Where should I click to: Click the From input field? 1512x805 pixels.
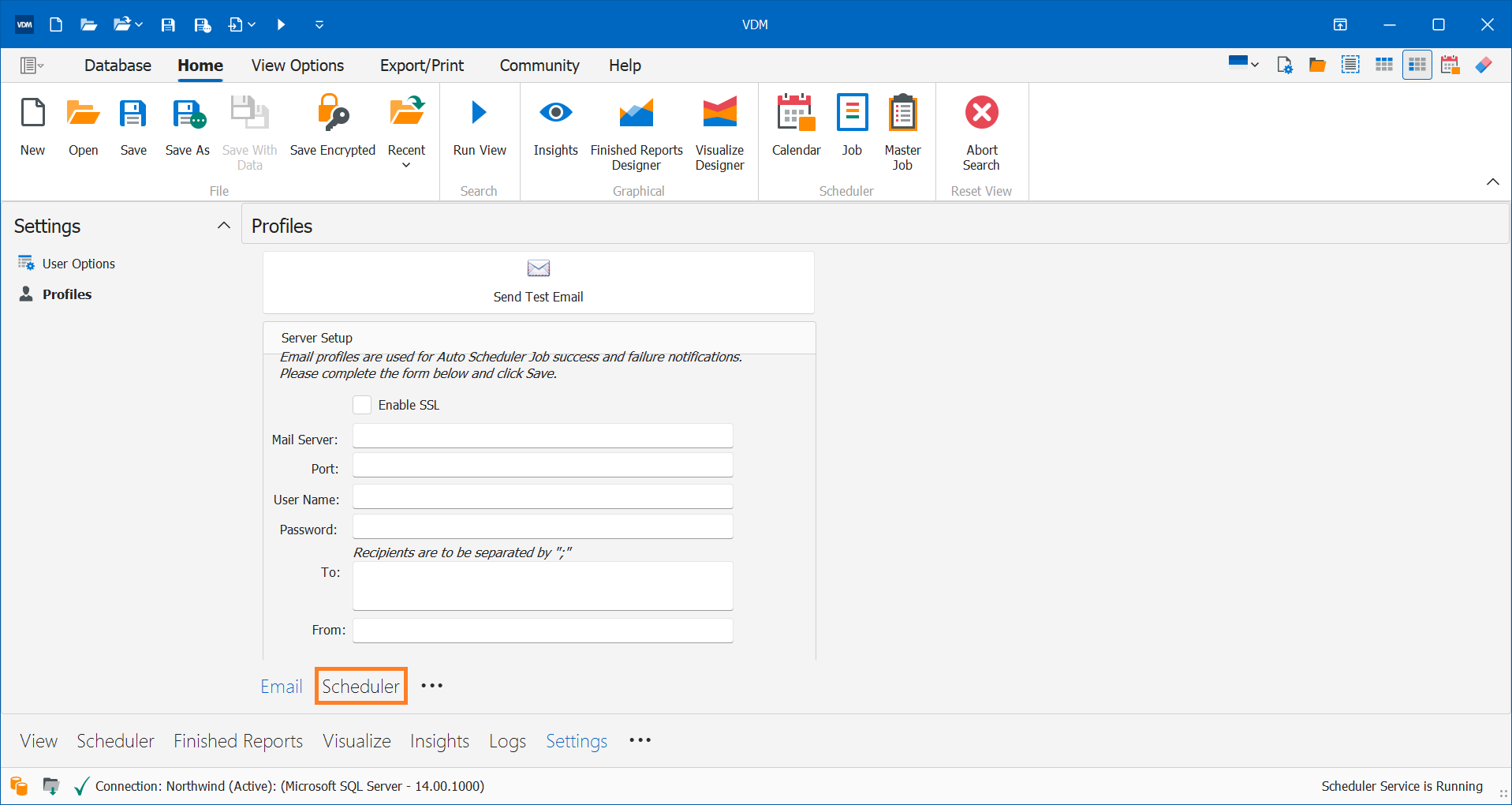[x=543, y=631]
